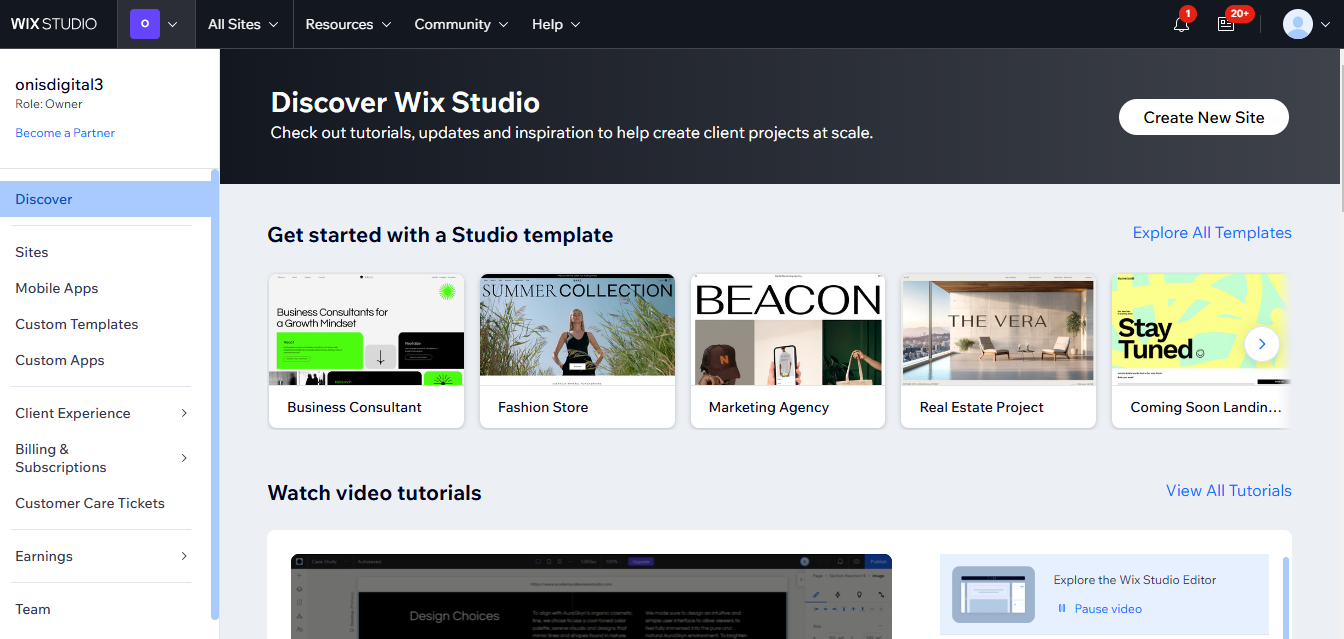Click Create New Site button

pos(1204,117)
